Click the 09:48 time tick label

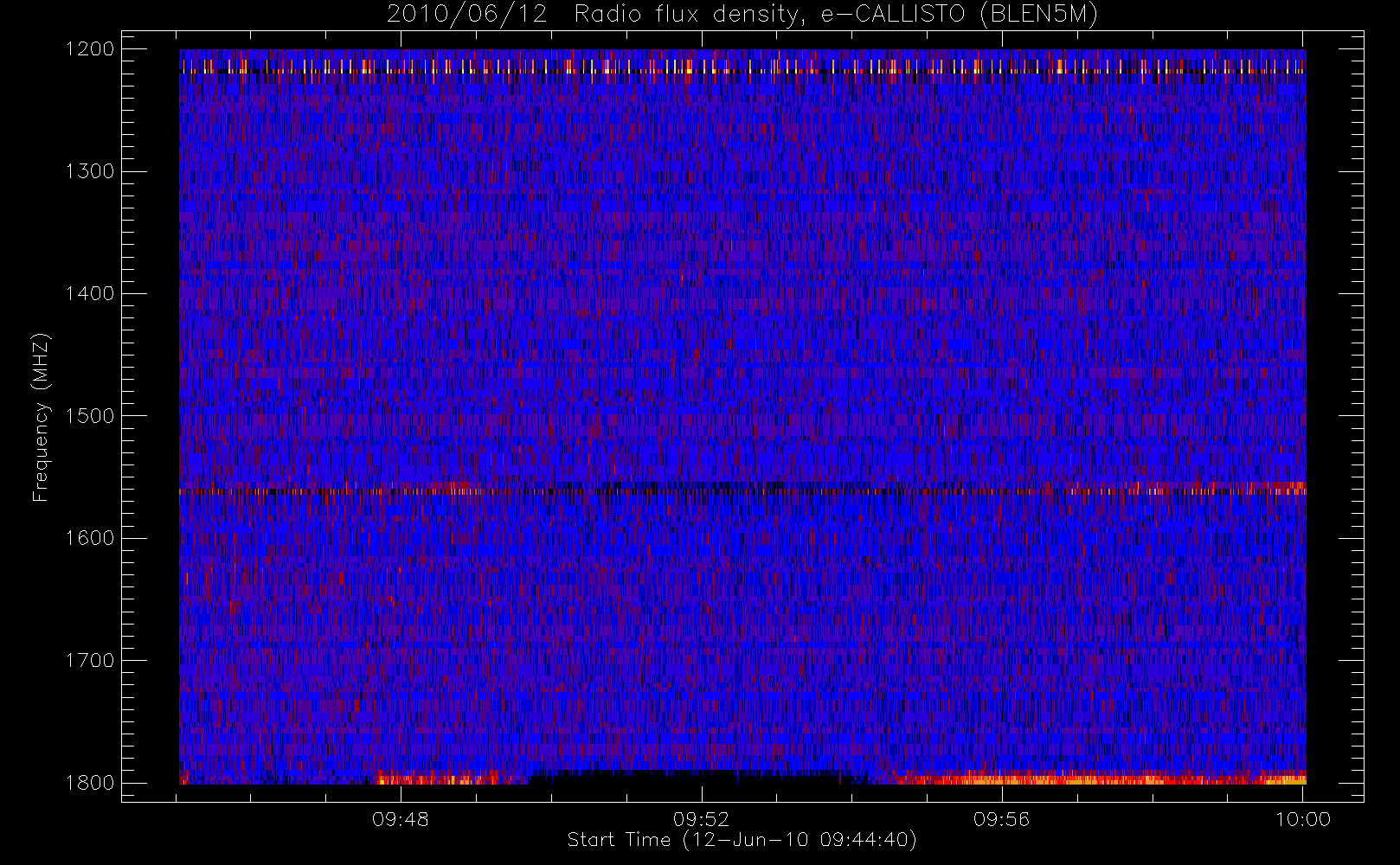[401, 819]
